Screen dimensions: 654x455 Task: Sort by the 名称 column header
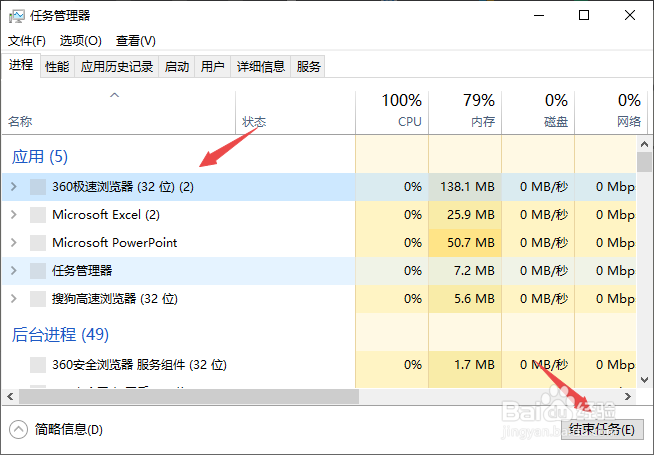point(118,113)
